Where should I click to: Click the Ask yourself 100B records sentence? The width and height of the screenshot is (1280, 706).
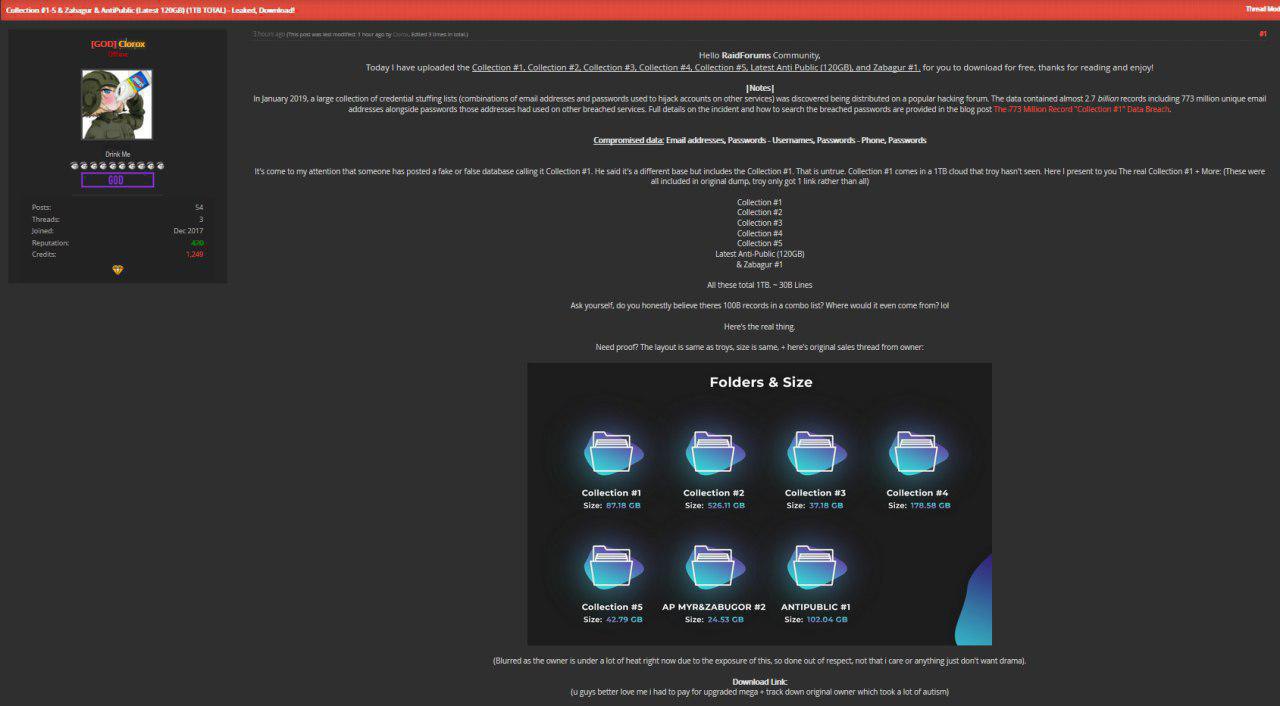(x=760, y=305)
